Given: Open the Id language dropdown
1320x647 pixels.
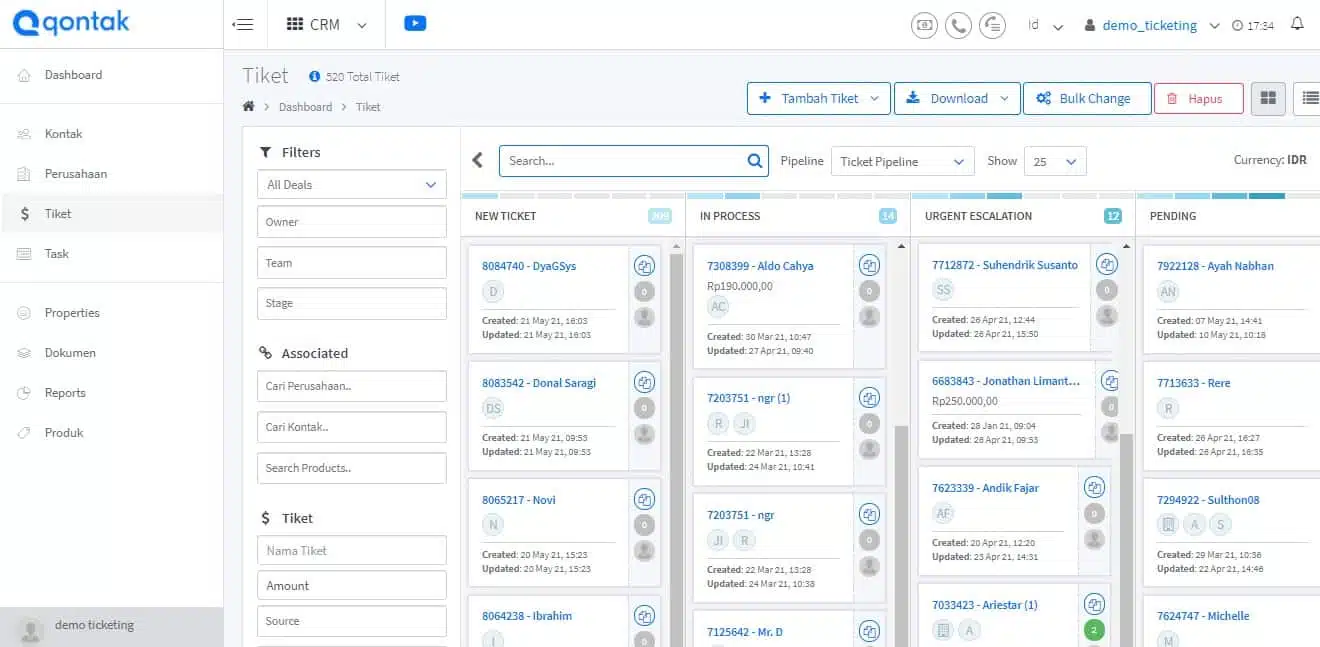Looking at the screenshot, I should 1045,26.
